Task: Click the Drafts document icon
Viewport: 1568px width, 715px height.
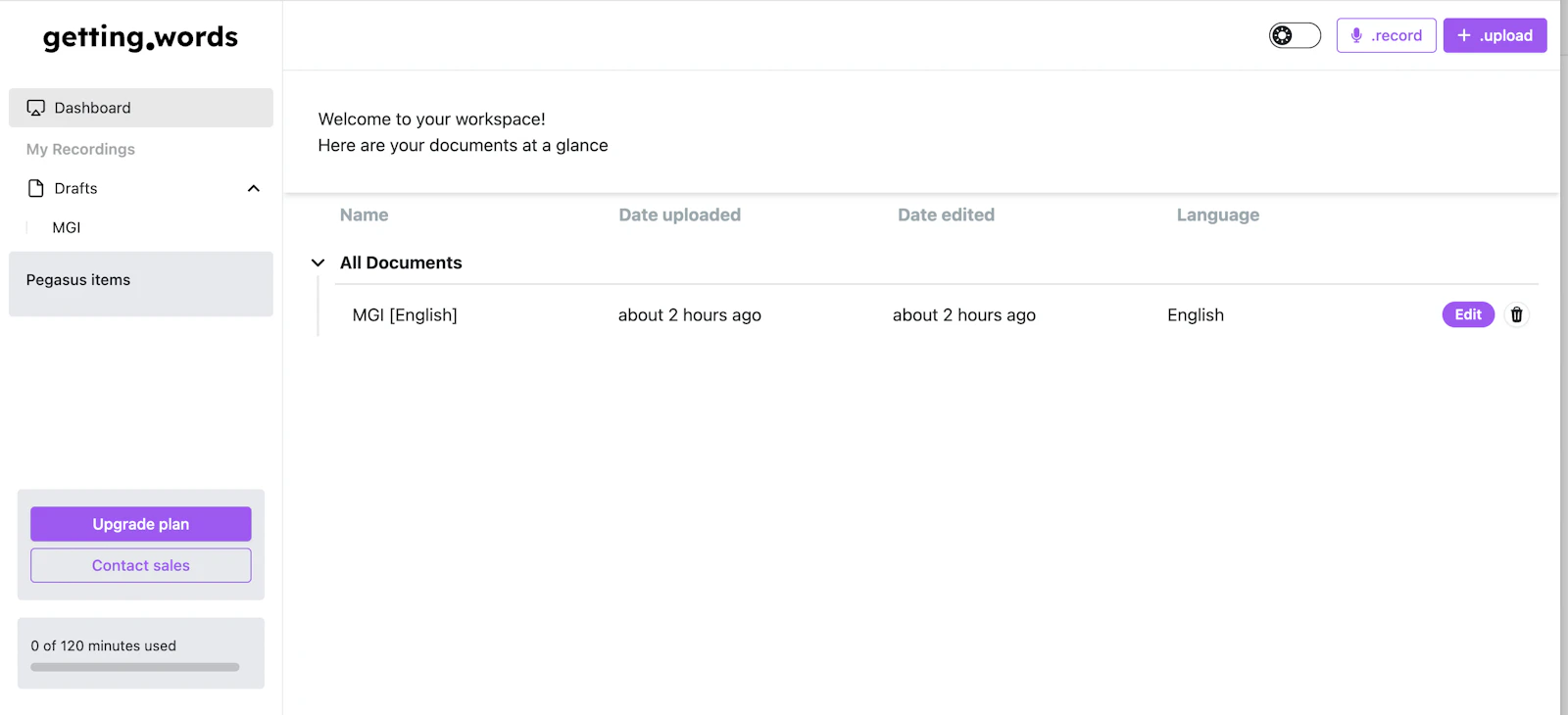Action: pyautogui.click(x=36, y=188)
